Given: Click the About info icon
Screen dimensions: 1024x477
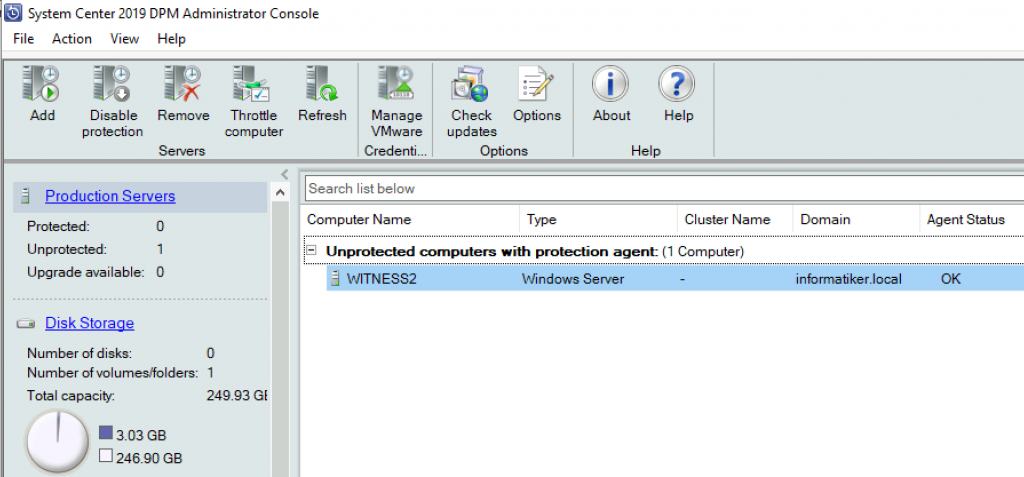Looking at the screenshot, I should (x=611, y=84).
